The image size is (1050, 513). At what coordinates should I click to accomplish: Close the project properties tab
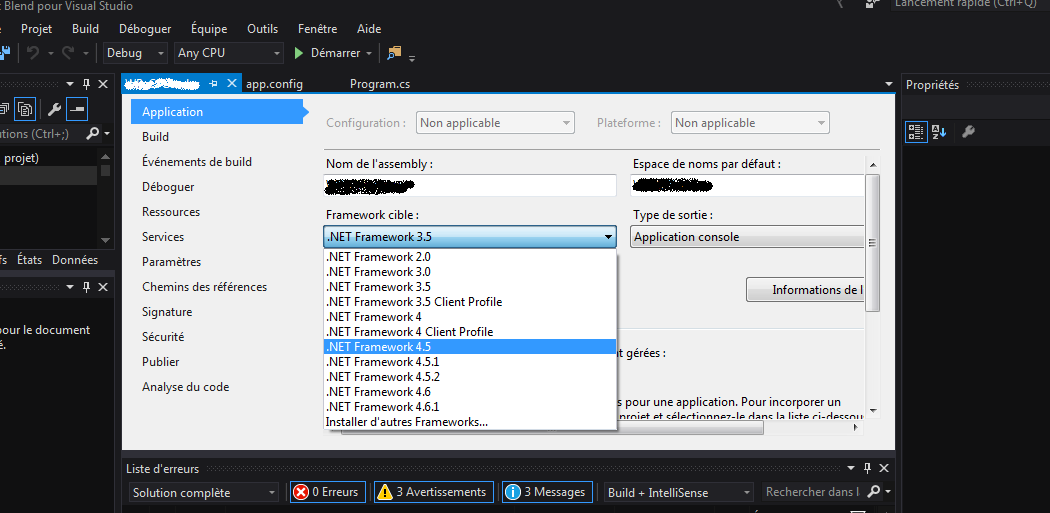tap(232, 83)
